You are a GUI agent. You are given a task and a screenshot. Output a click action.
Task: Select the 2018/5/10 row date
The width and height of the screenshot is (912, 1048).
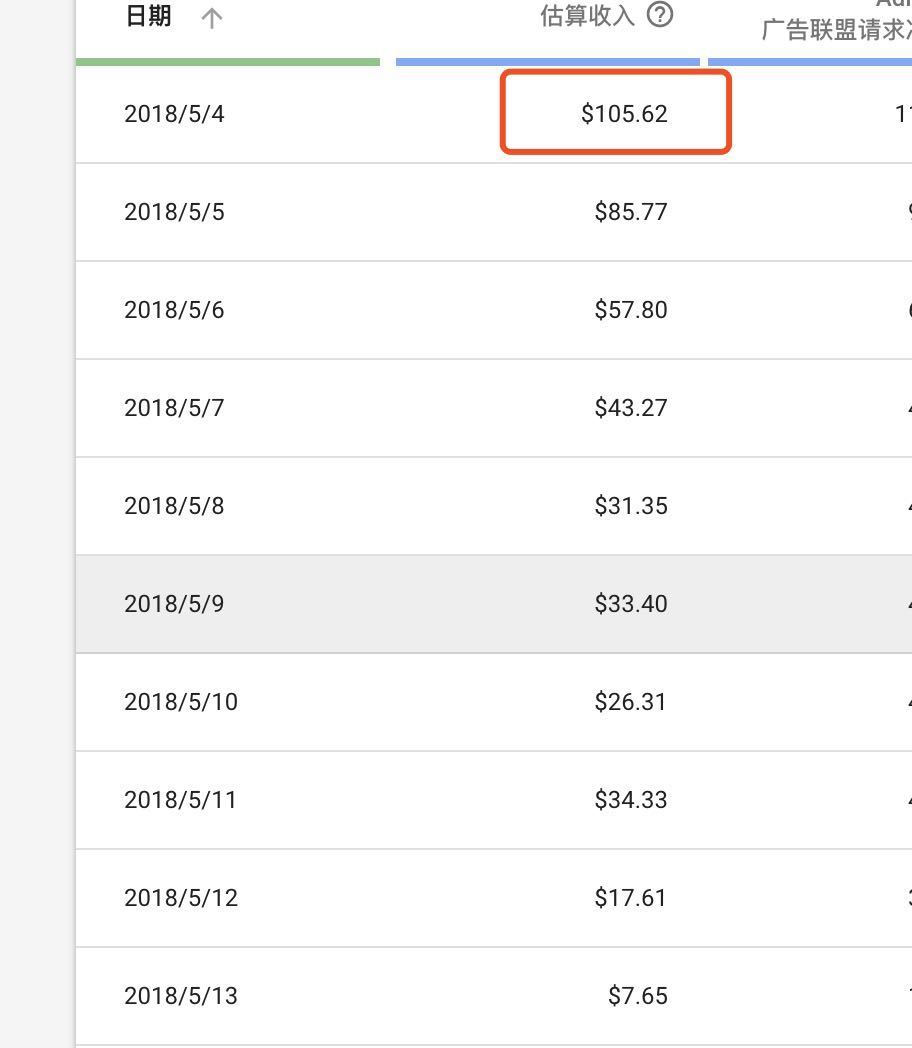point(181,702)
